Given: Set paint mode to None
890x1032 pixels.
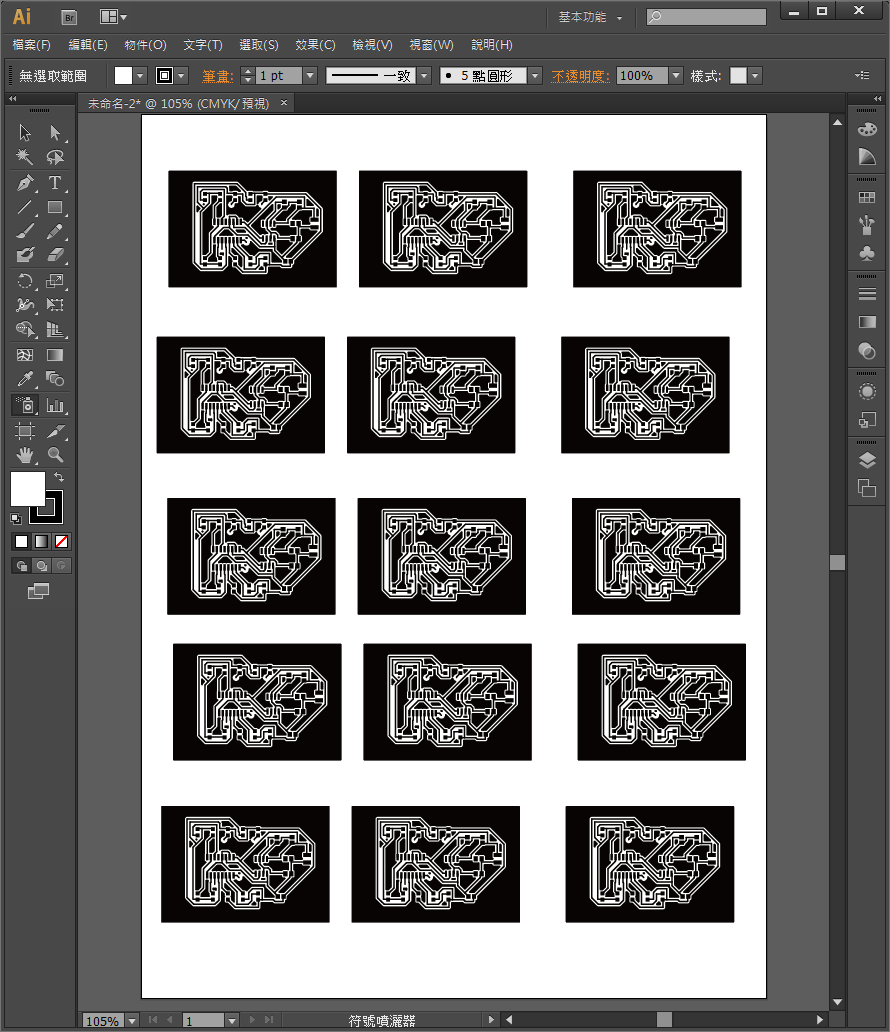Looking at the screenshot, I should point(62,541).
